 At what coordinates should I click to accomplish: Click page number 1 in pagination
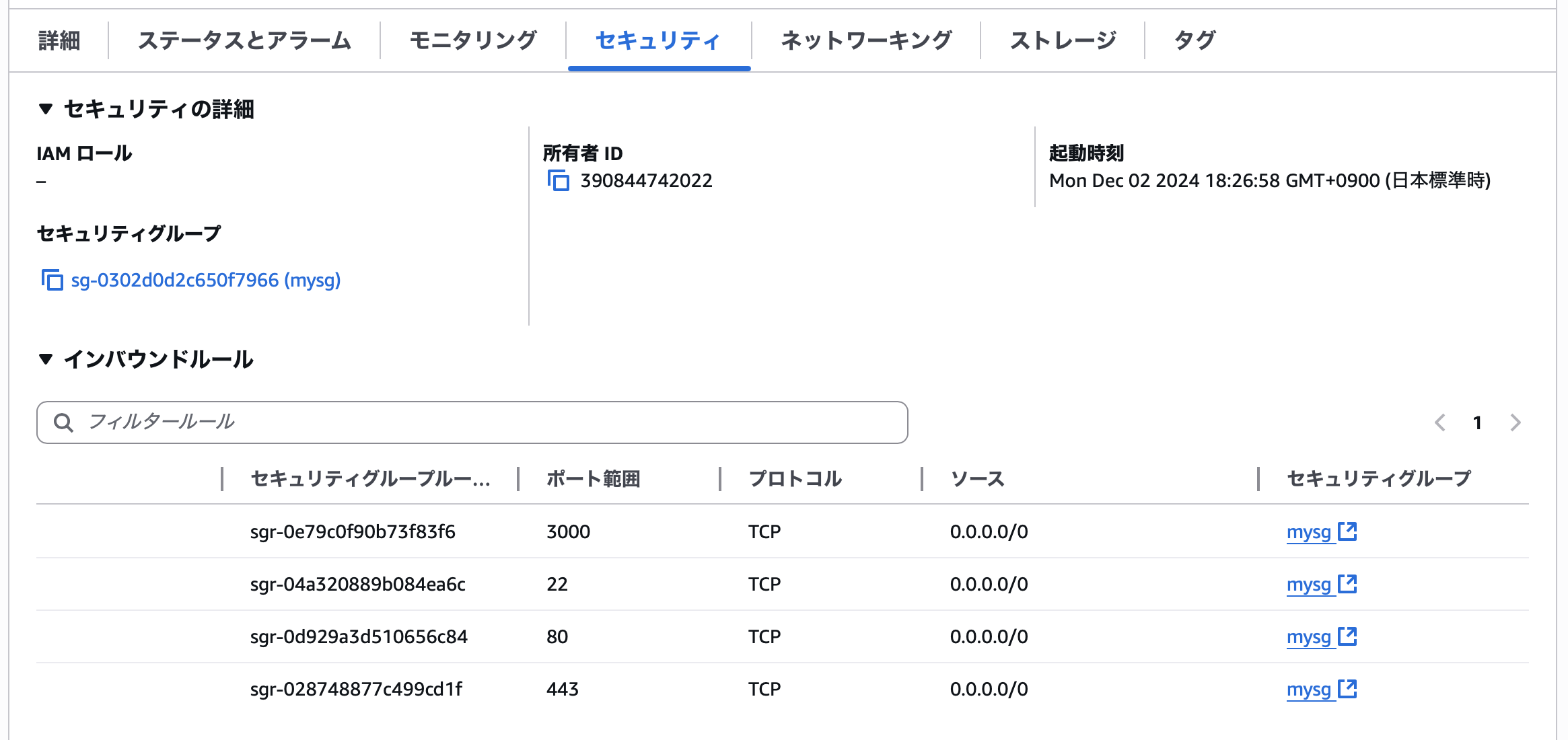1477,422
